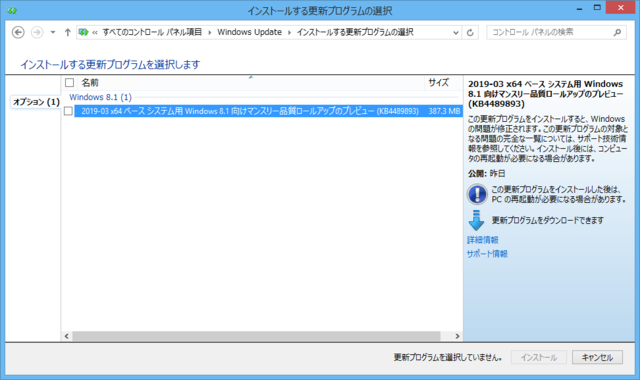
Task: Click 更新プログラムを選択していません status text
Action: pos(448,358)
